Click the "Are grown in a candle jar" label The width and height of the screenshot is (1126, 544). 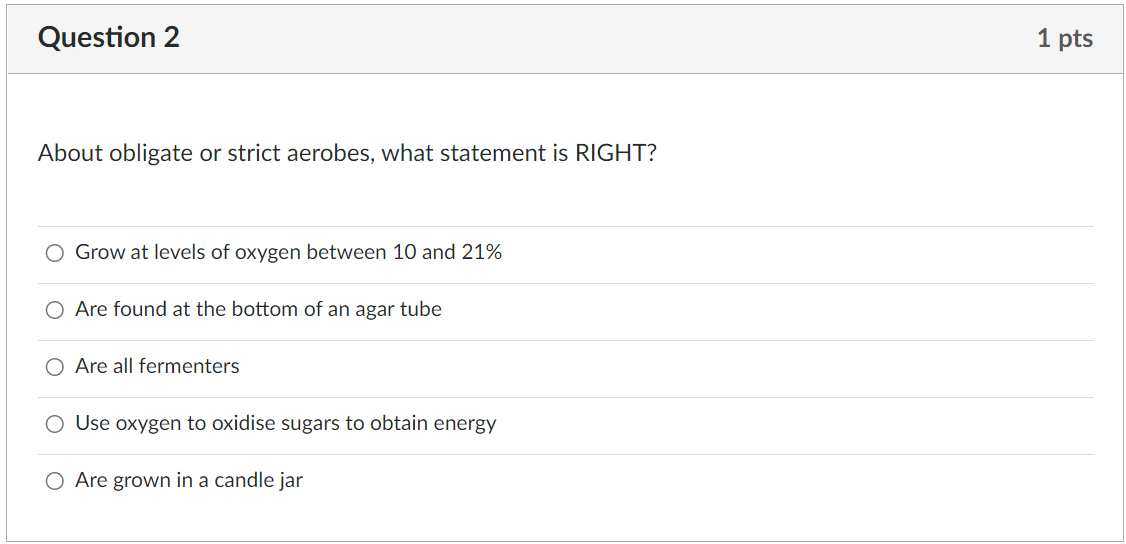[189, 480]
